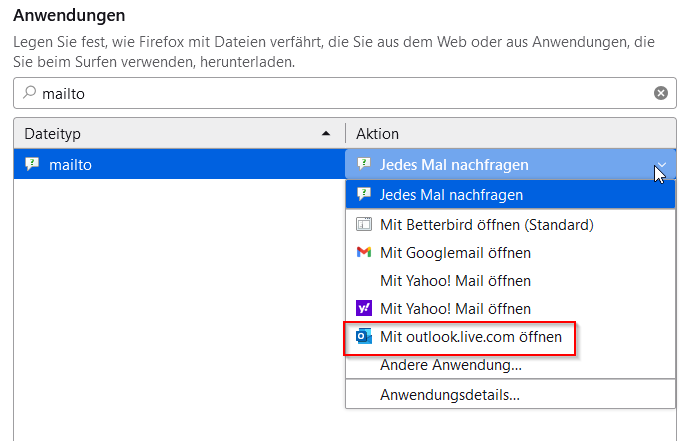Screen dimensions: 691x441
Task: Select "Mit Googlemail öffnen" option
Action: pos(455,252)
